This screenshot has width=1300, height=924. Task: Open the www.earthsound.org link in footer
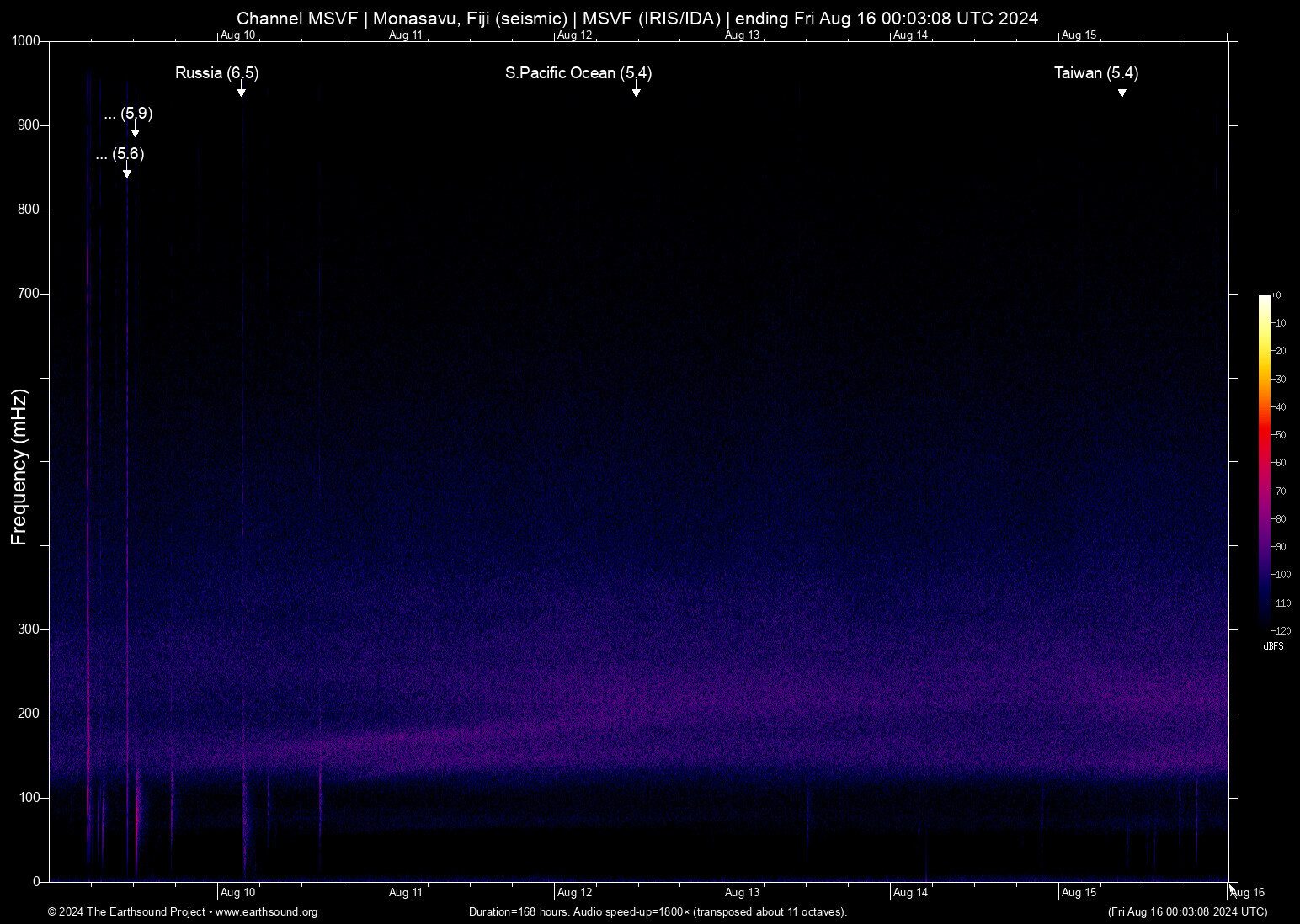[x=266, y=912]
